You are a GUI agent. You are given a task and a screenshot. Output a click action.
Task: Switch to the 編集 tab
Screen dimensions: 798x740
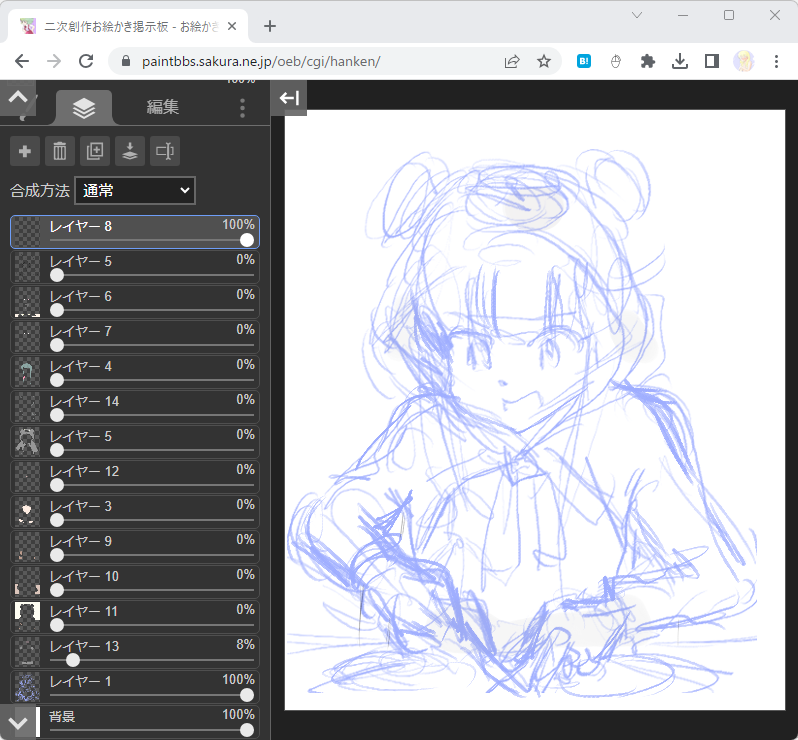click(163, 107)
